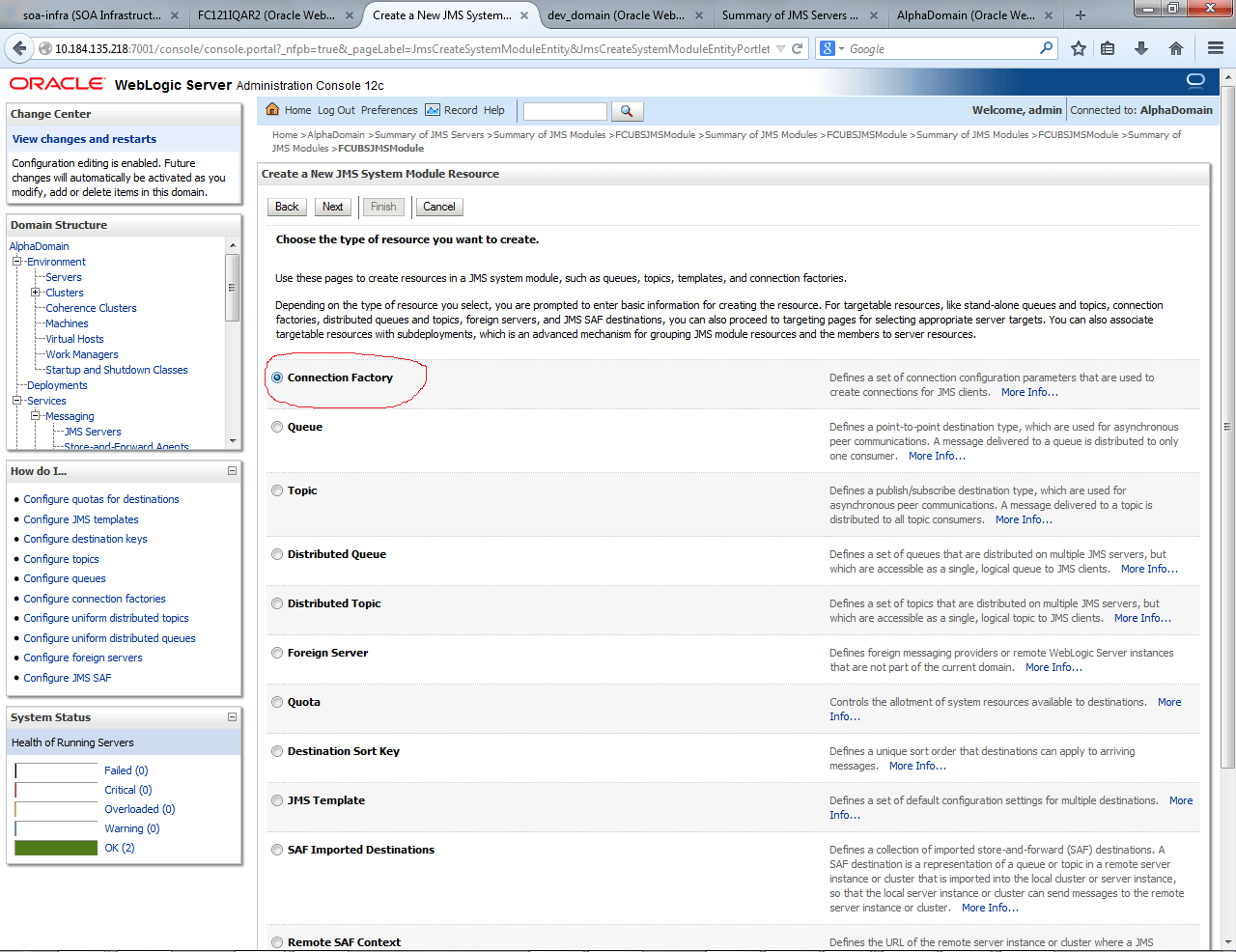Open the Google search engine dropdown
Screen dimensions: 1236x952
coord(841,48)
